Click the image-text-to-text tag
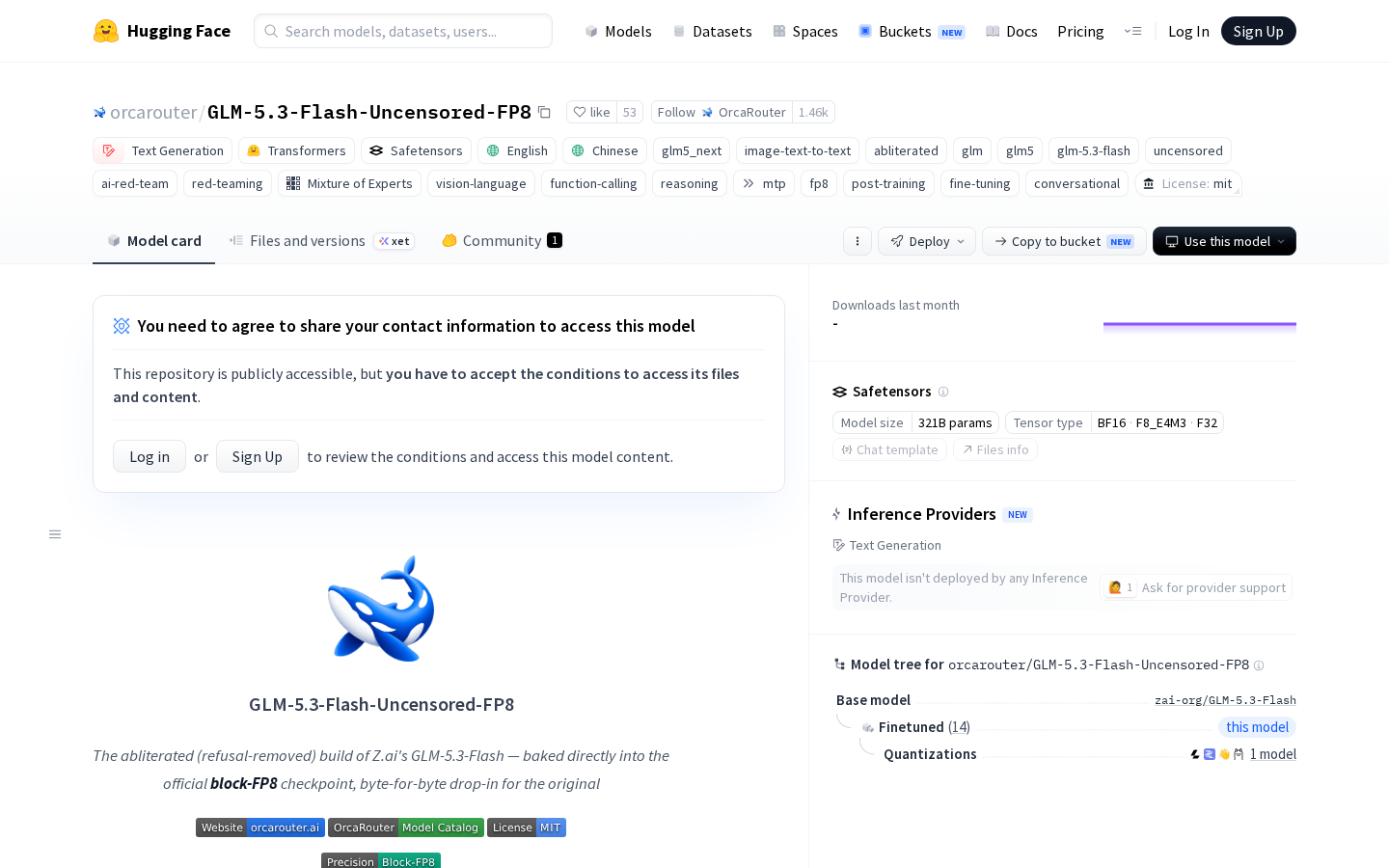This screenshot has height=868, width=1389. pyautogui.click(x=798, y=150)
